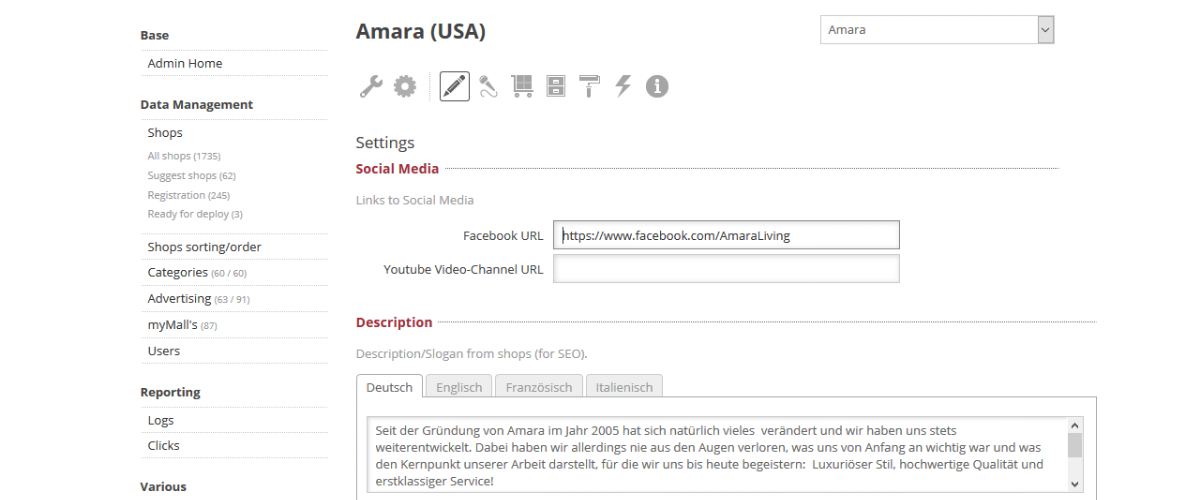Click the microphone icon in toolbar
This screenshot has width=1200, height=500.
pos(488,87)
